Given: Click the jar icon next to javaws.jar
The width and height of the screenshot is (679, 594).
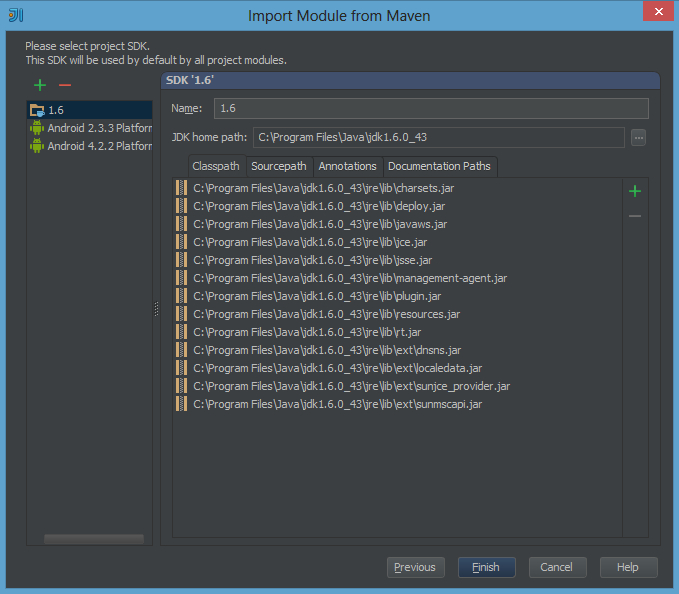Looking at the screenshot, I should pos(181,224).
